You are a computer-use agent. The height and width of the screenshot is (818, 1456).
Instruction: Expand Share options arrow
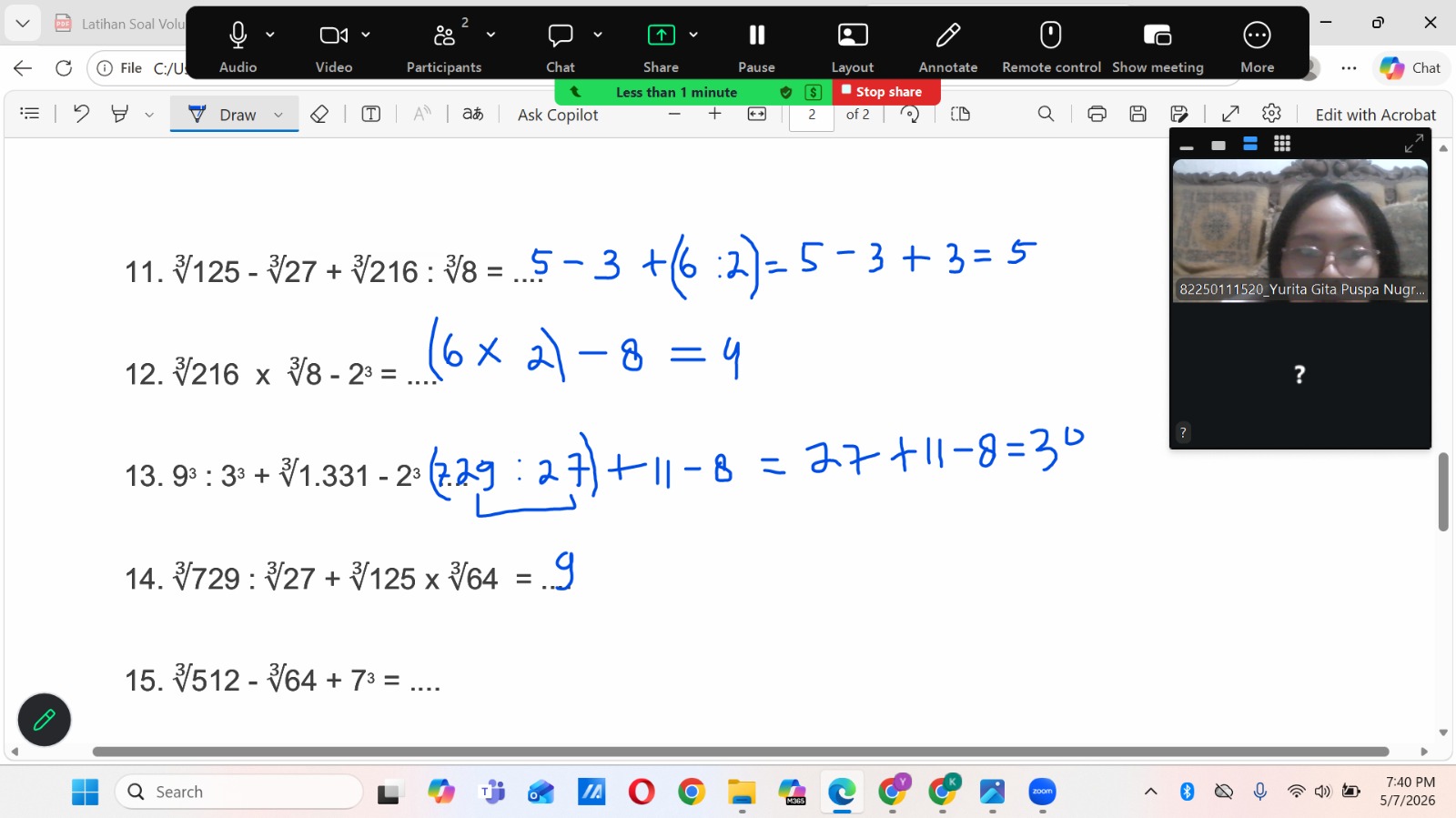click(x=693, y=35)
